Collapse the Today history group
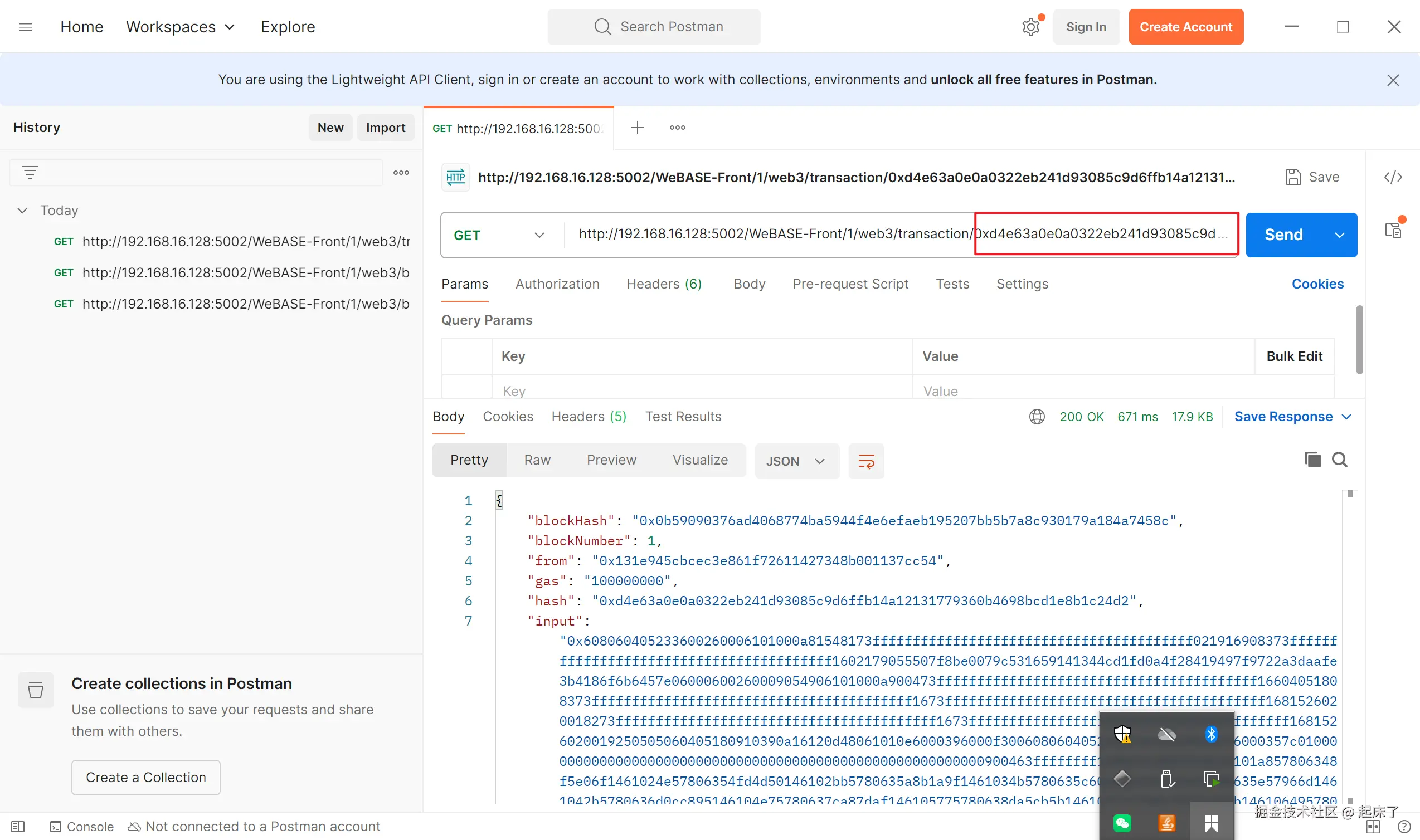Image resolution: width=1420 pixels, height=840 pixels. pos(22,211)
